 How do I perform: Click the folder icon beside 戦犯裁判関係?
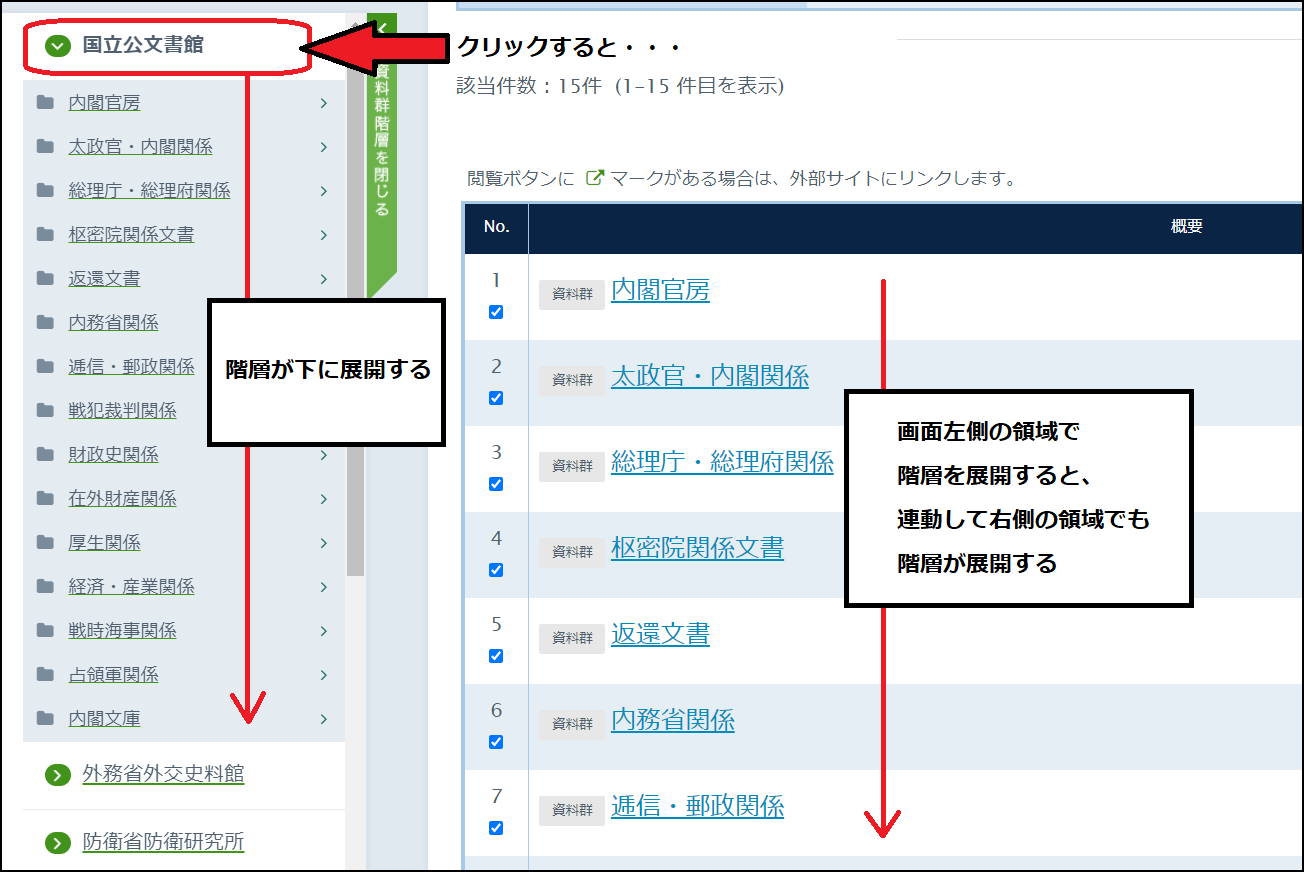click(x=45, y=410)
